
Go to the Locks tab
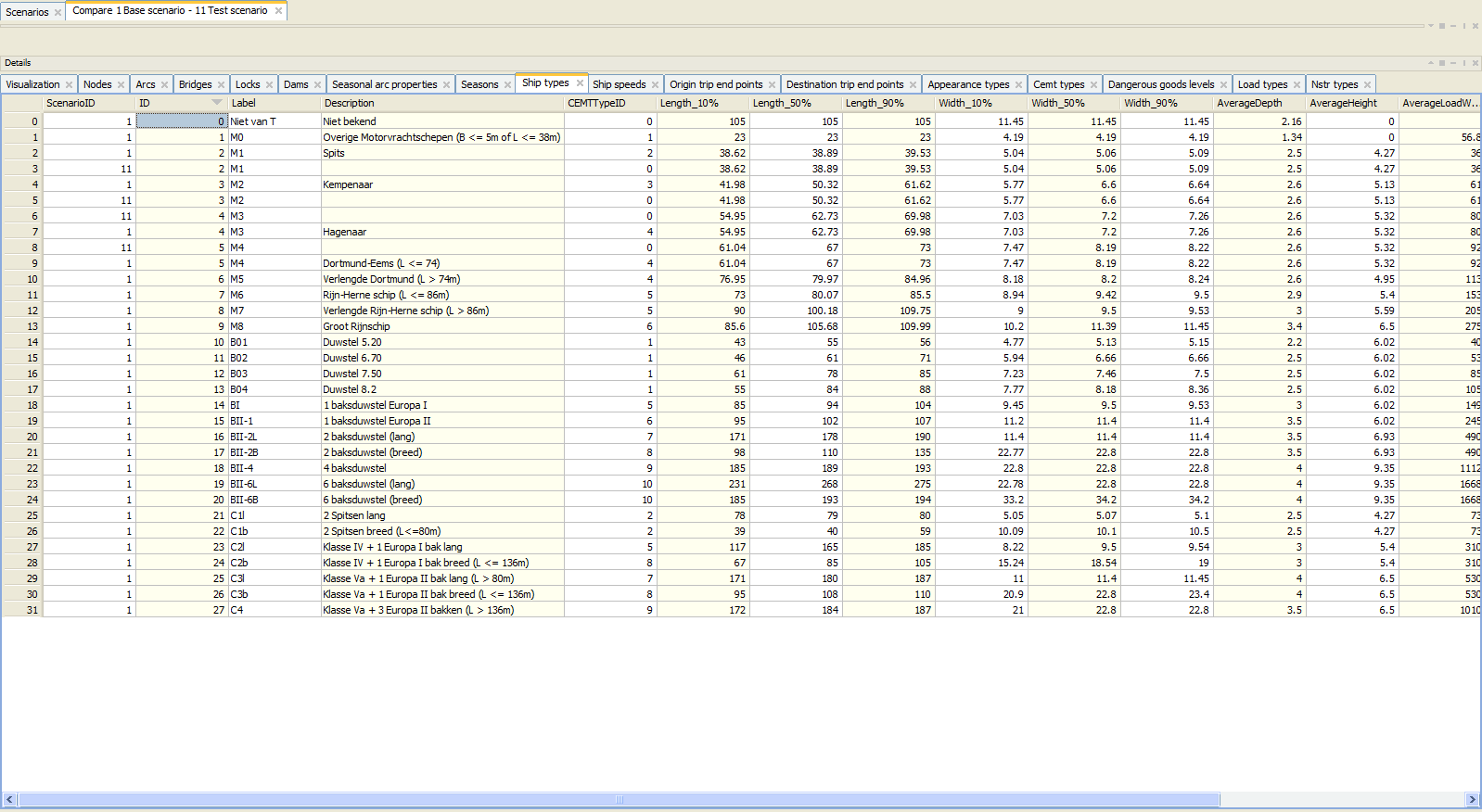pyautogui.click(x=248, y=84)
